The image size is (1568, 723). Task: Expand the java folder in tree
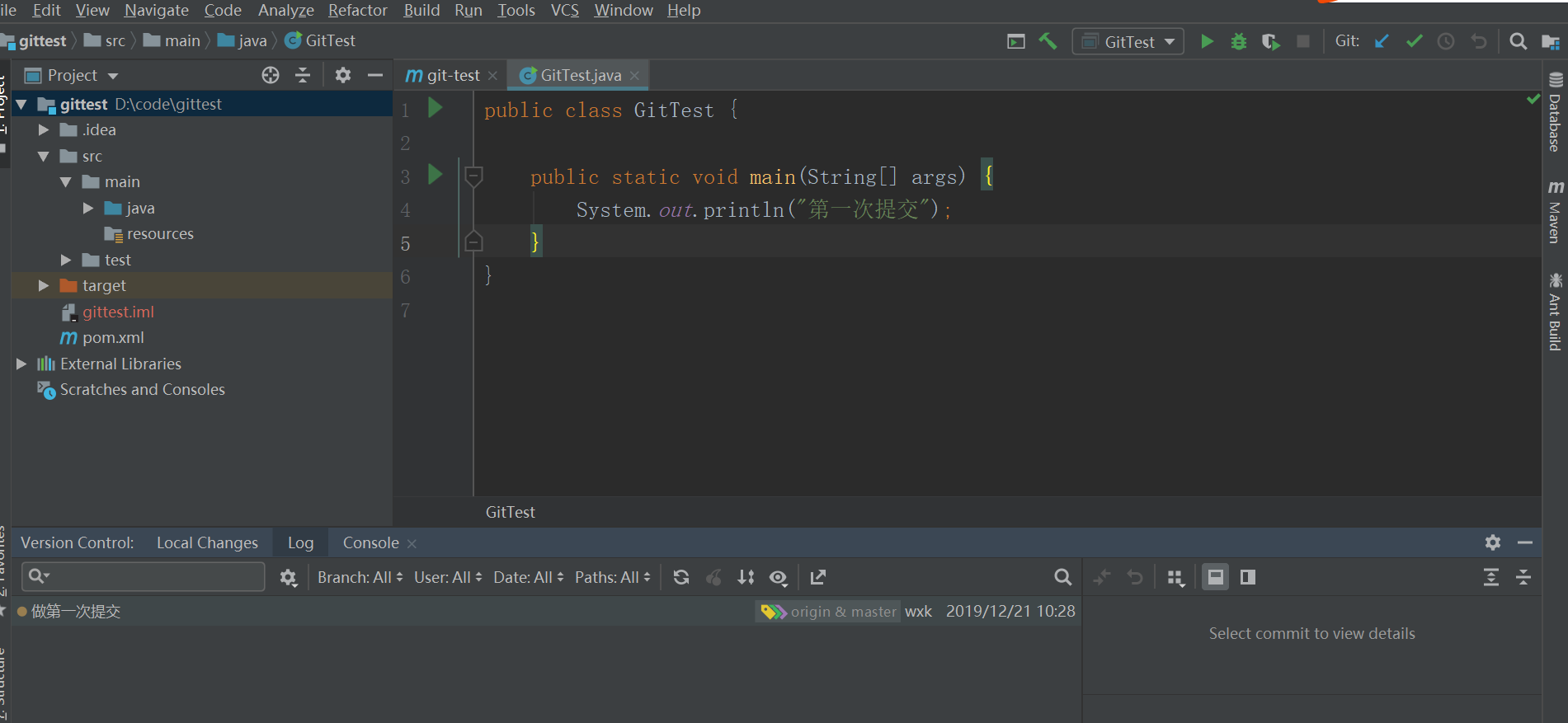point(88,208)
